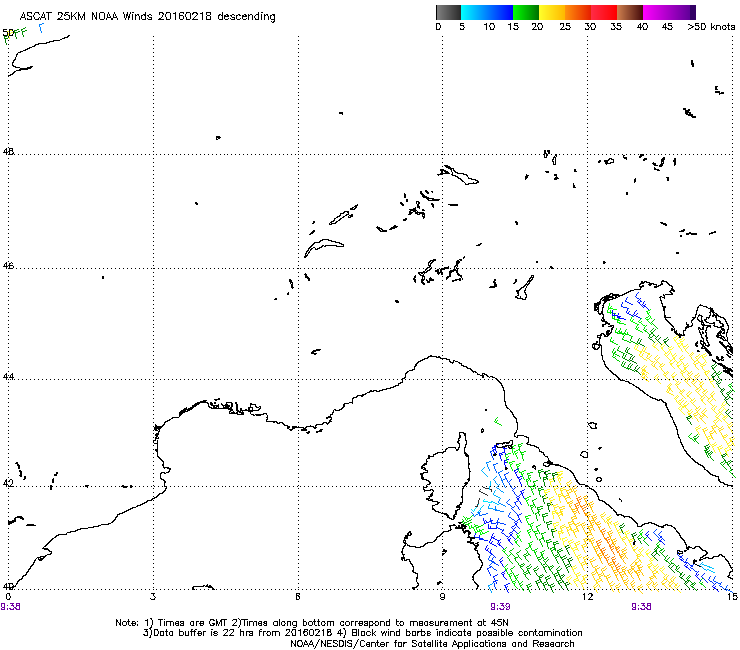The height and width of the screenshot is (650, 740).
Task: Click the '9' longitude axis label
Action: (442, 597)
